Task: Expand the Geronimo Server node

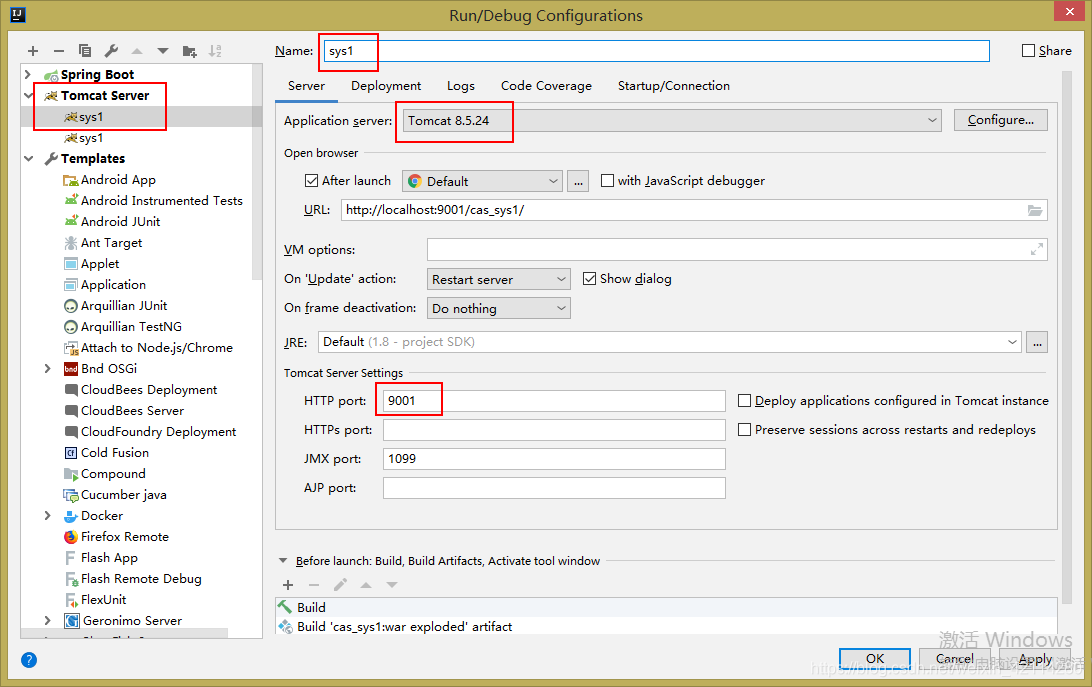Action: [x=47, y=621]
